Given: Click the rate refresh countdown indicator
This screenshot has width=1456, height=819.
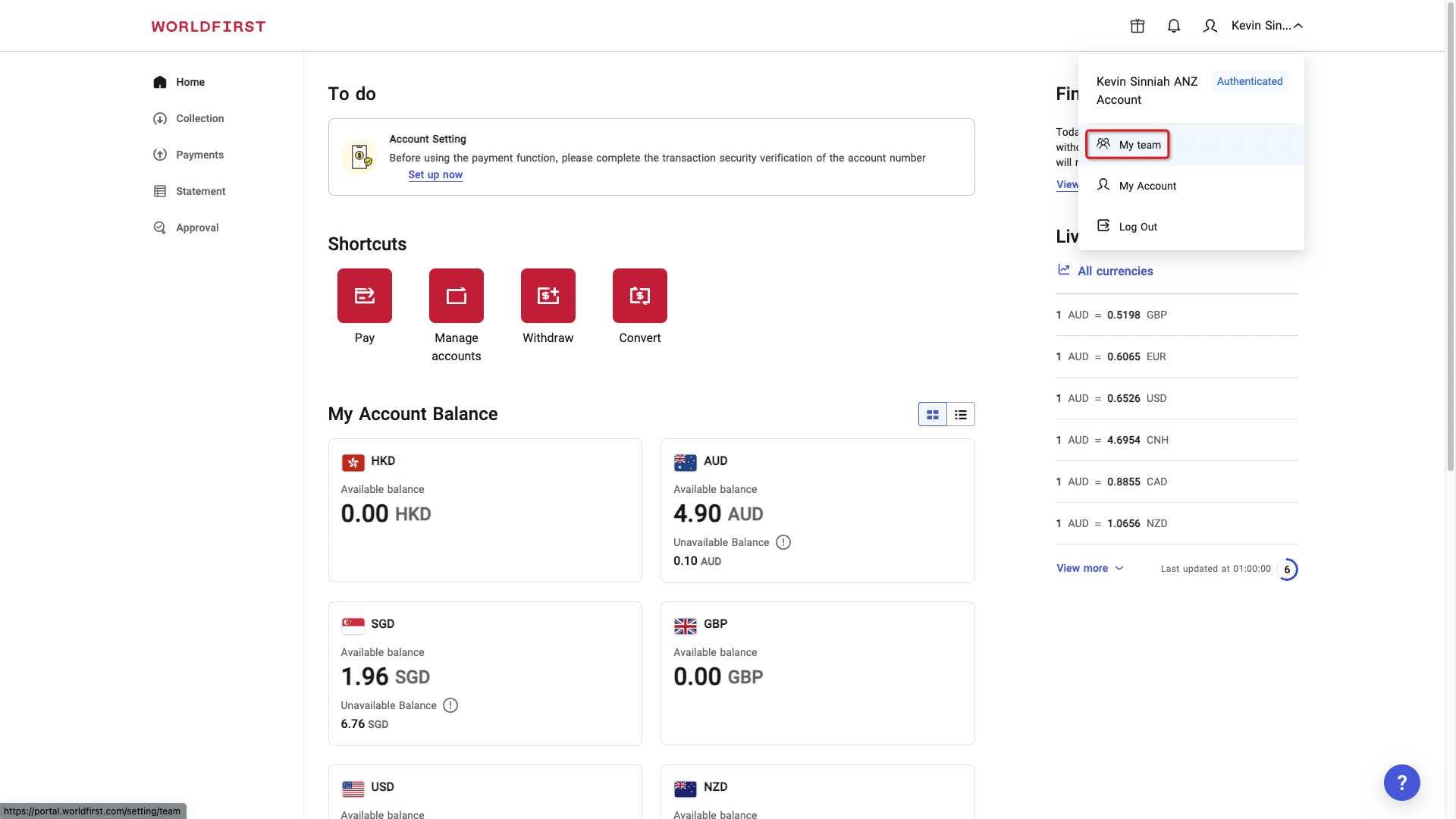Looking at the screenshot, I should coord(1288,569).
